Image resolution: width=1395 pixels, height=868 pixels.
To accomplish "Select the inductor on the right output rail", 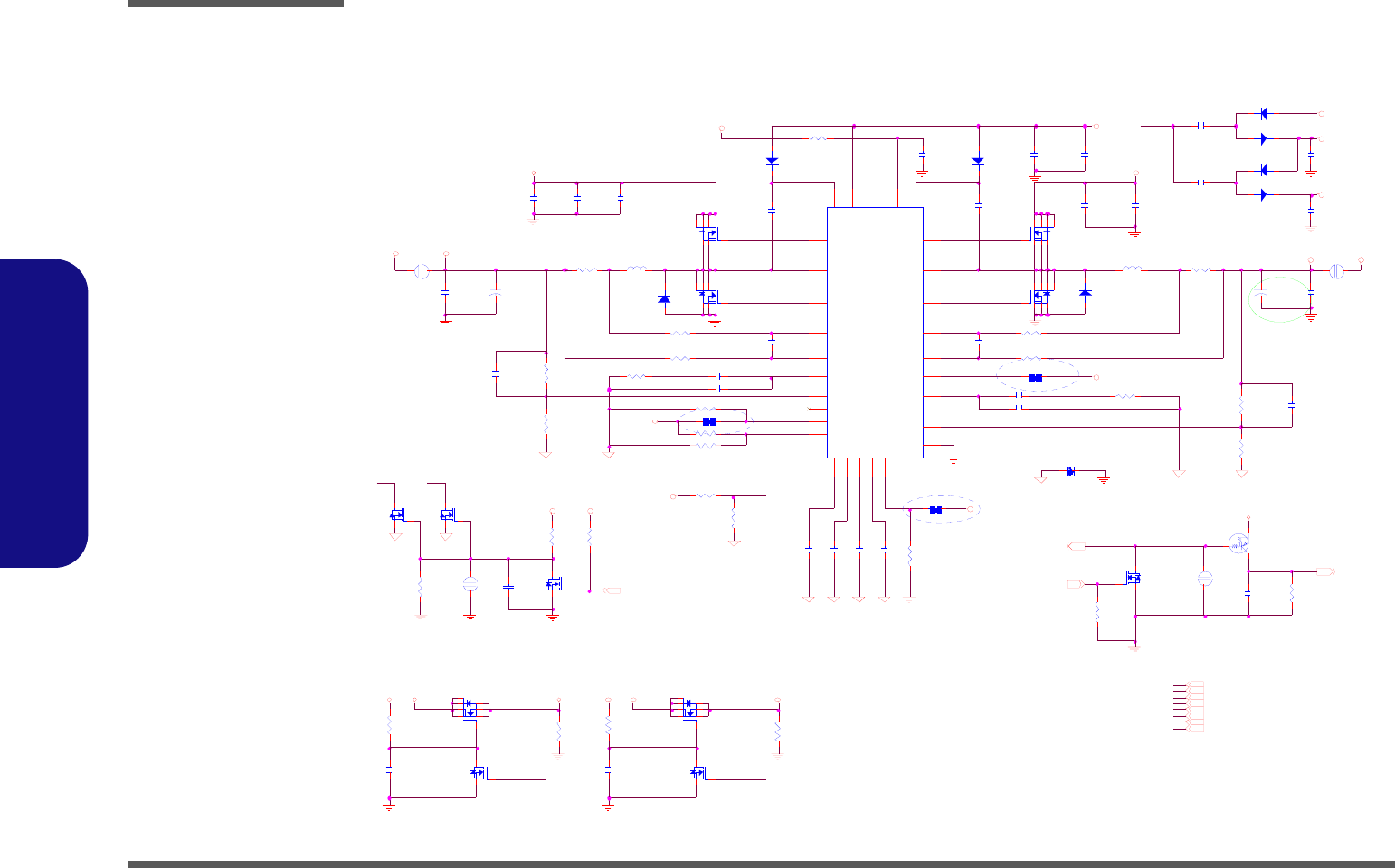I will (1131, 269).
